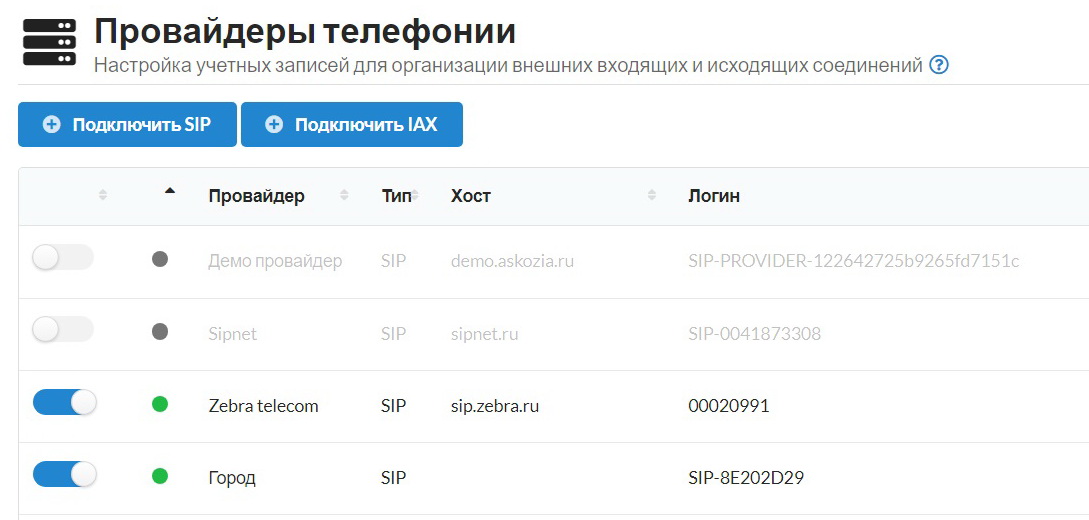The image size is (1089, 520).
Task: Turn off the Город provider toggle
Action: (64, 475)
